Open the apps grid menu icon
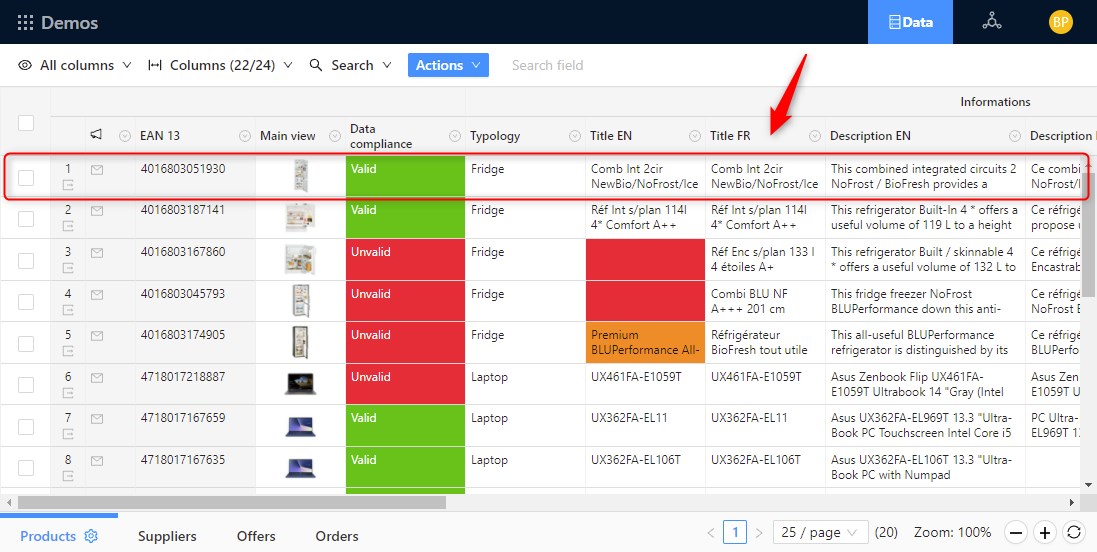This screenshot has width=1097, height=552. [x=25, y=22]
